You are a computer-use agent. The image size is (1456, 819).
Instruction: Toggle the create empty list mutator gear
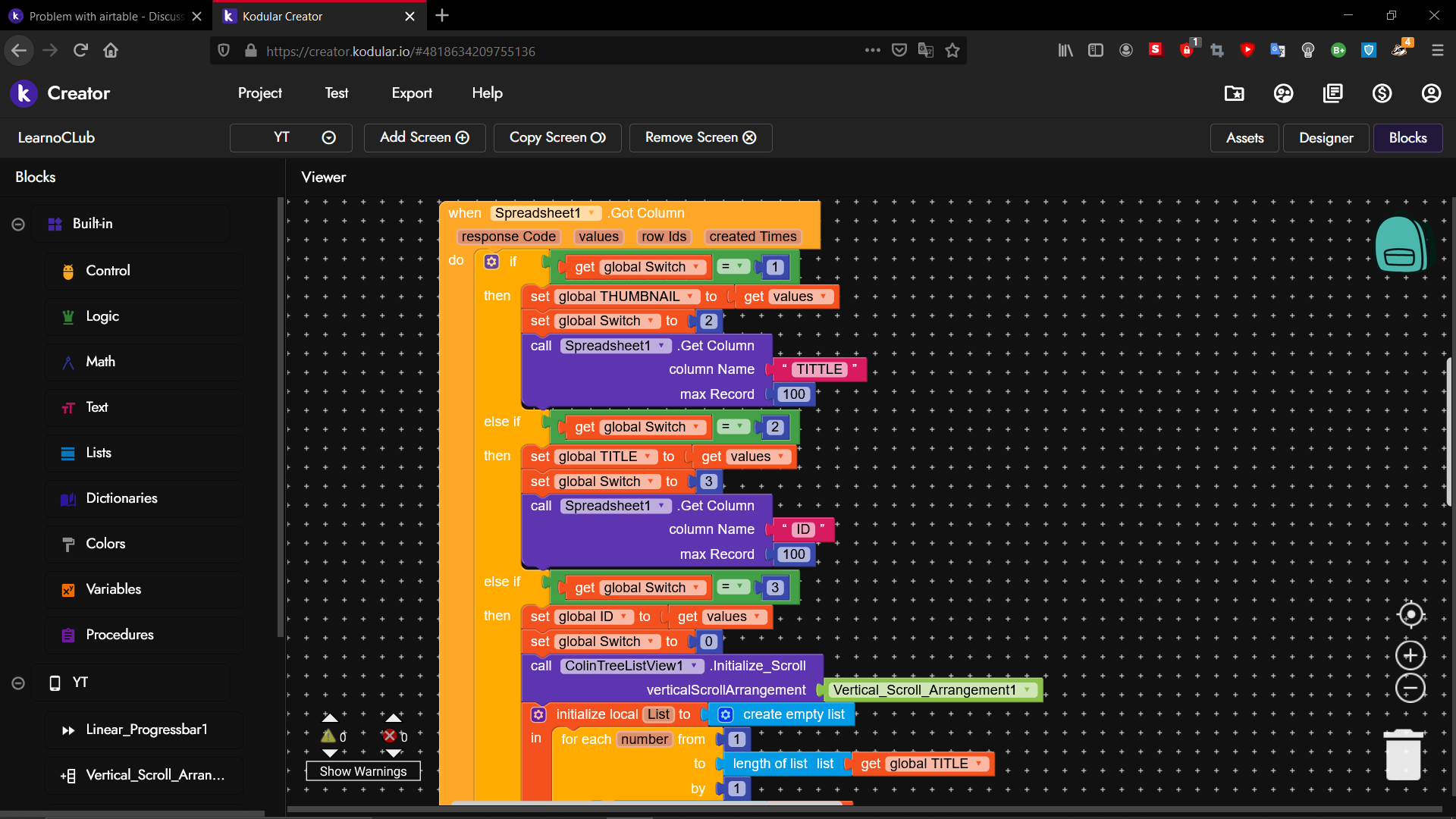[x=726, y=714]
